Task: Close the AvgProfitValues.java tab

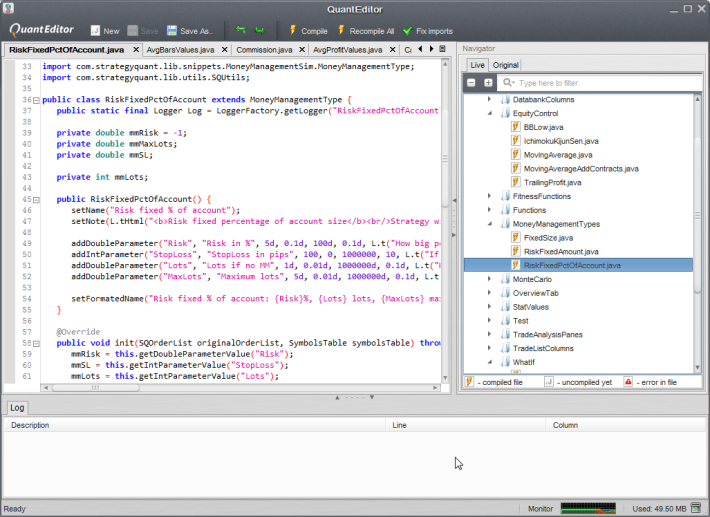Action: click(x=393, y=49)
